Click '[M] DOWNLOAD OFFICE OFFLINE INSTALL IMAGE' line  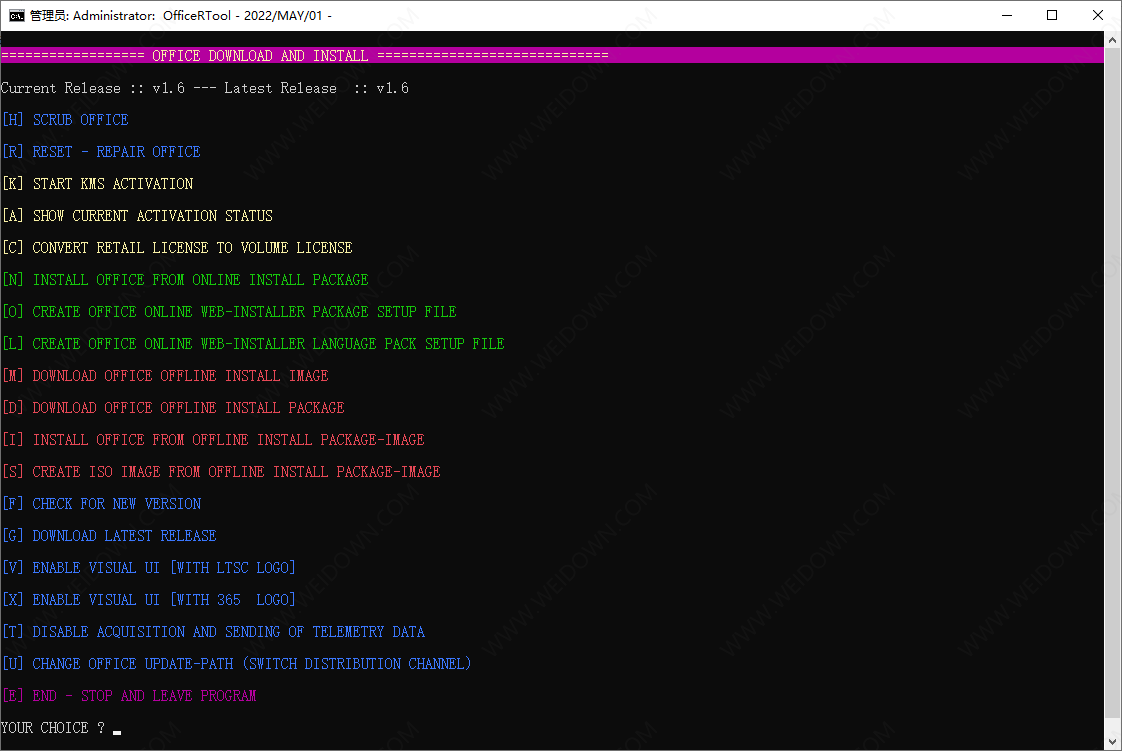(165, 376)
